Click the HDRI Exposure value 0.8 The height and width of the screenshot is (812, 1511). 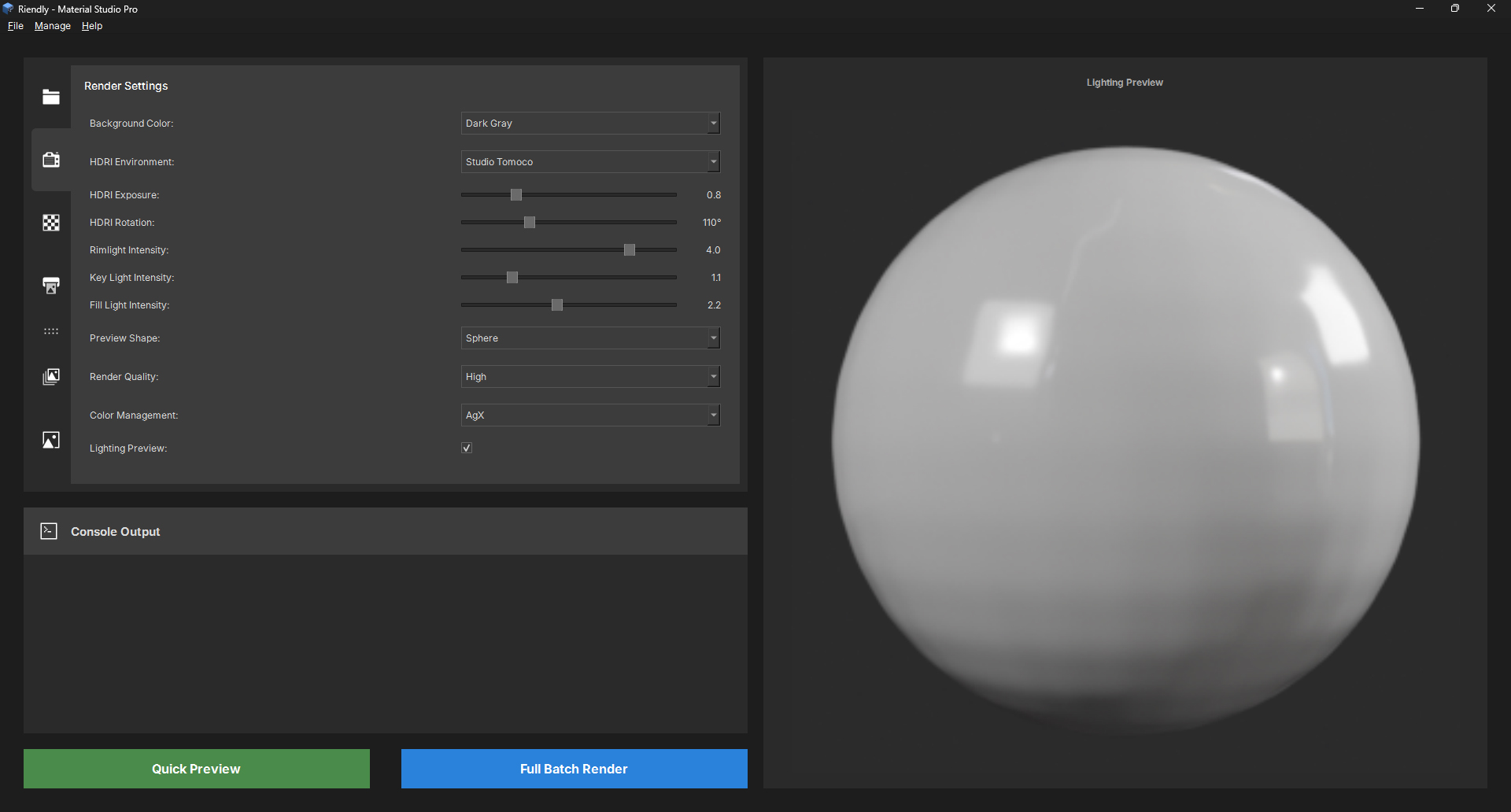tap(714, 194)
